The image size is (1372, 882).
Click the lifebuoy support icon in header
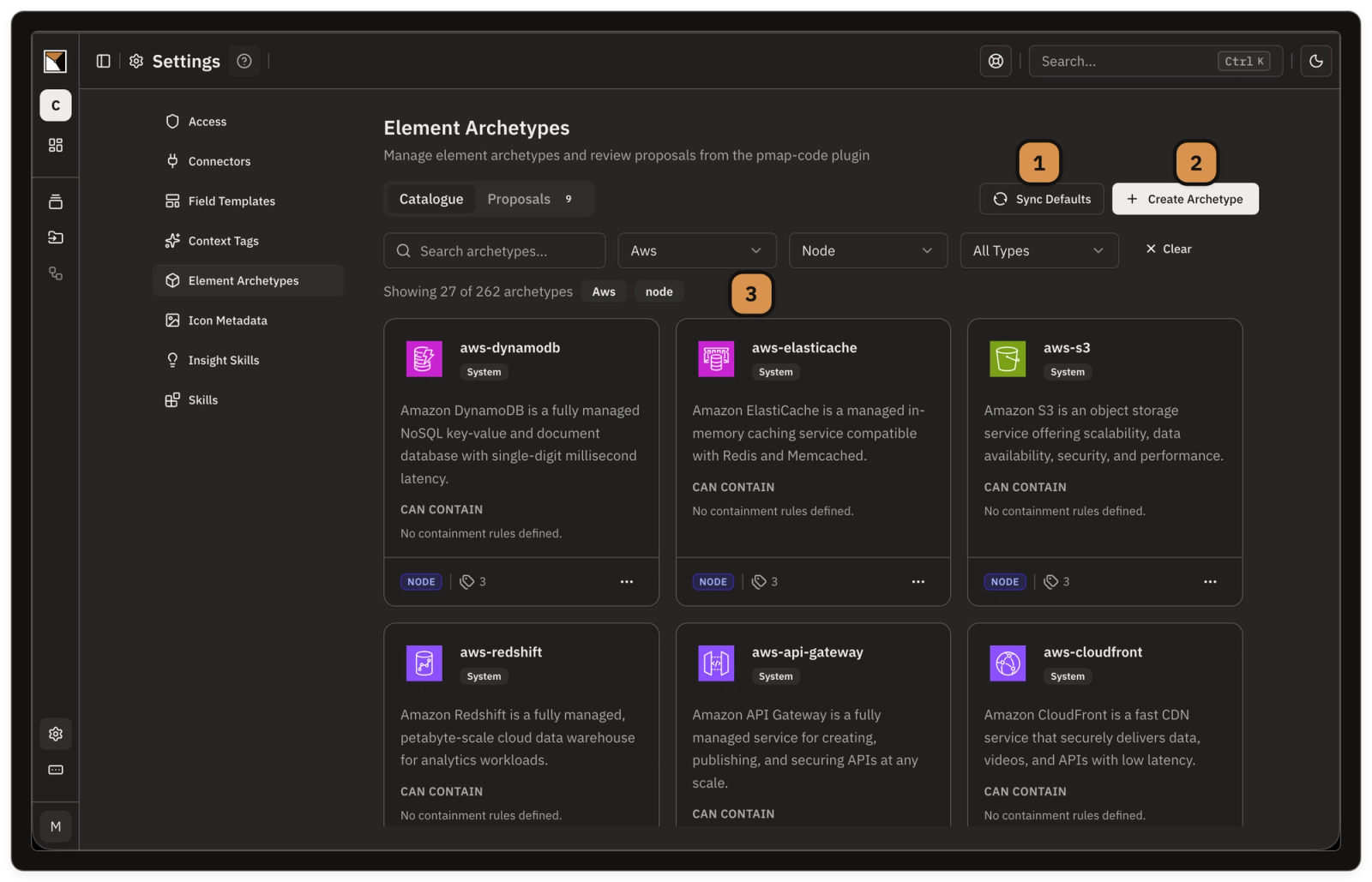click(996, 61)
